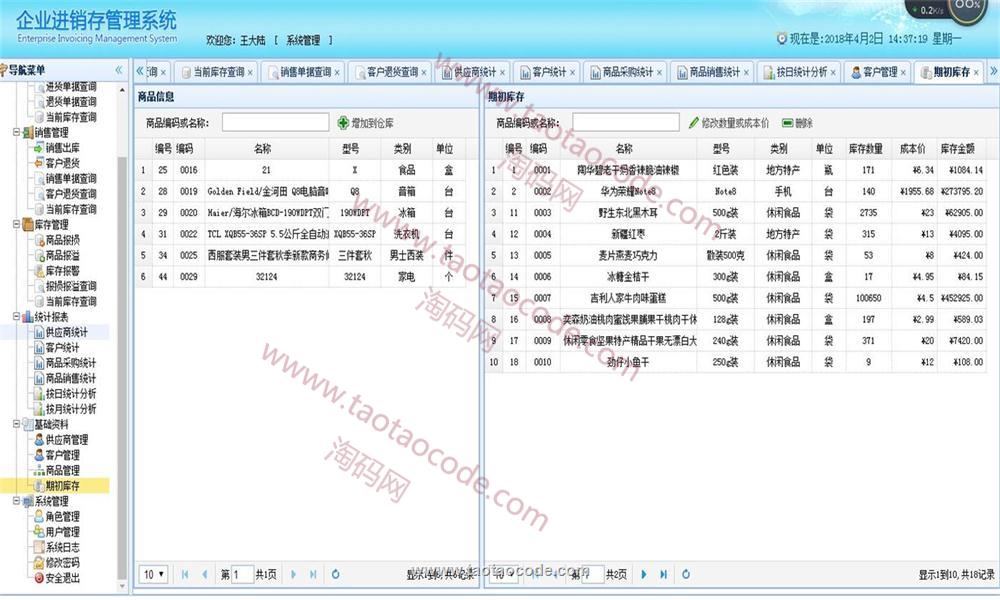Image resolution: width=1000 pixels, height=600 pixels.
Task: Collapse the 基础资料 tree node
Action: coord(15,424)
